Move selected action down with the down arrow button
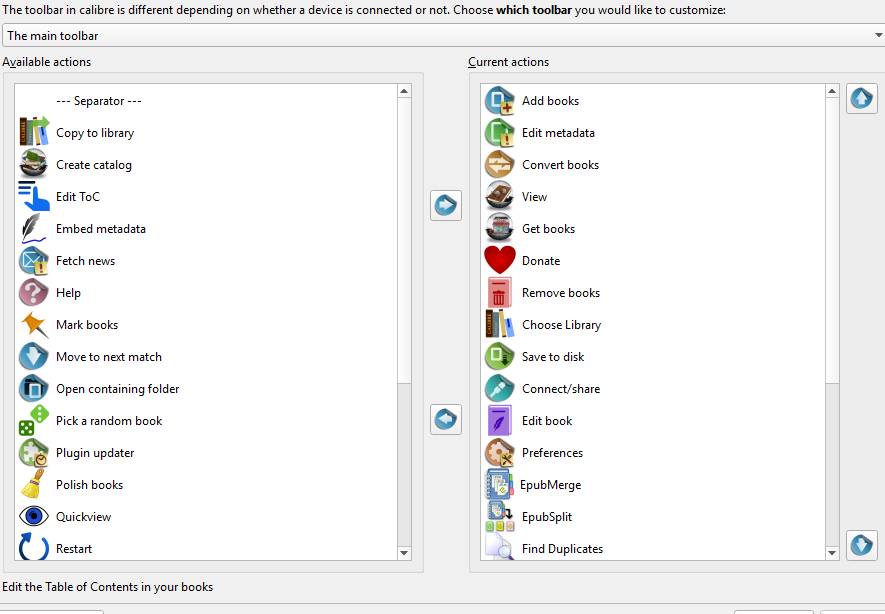This screenshot has width=885, height=614. tap(861, 545)
